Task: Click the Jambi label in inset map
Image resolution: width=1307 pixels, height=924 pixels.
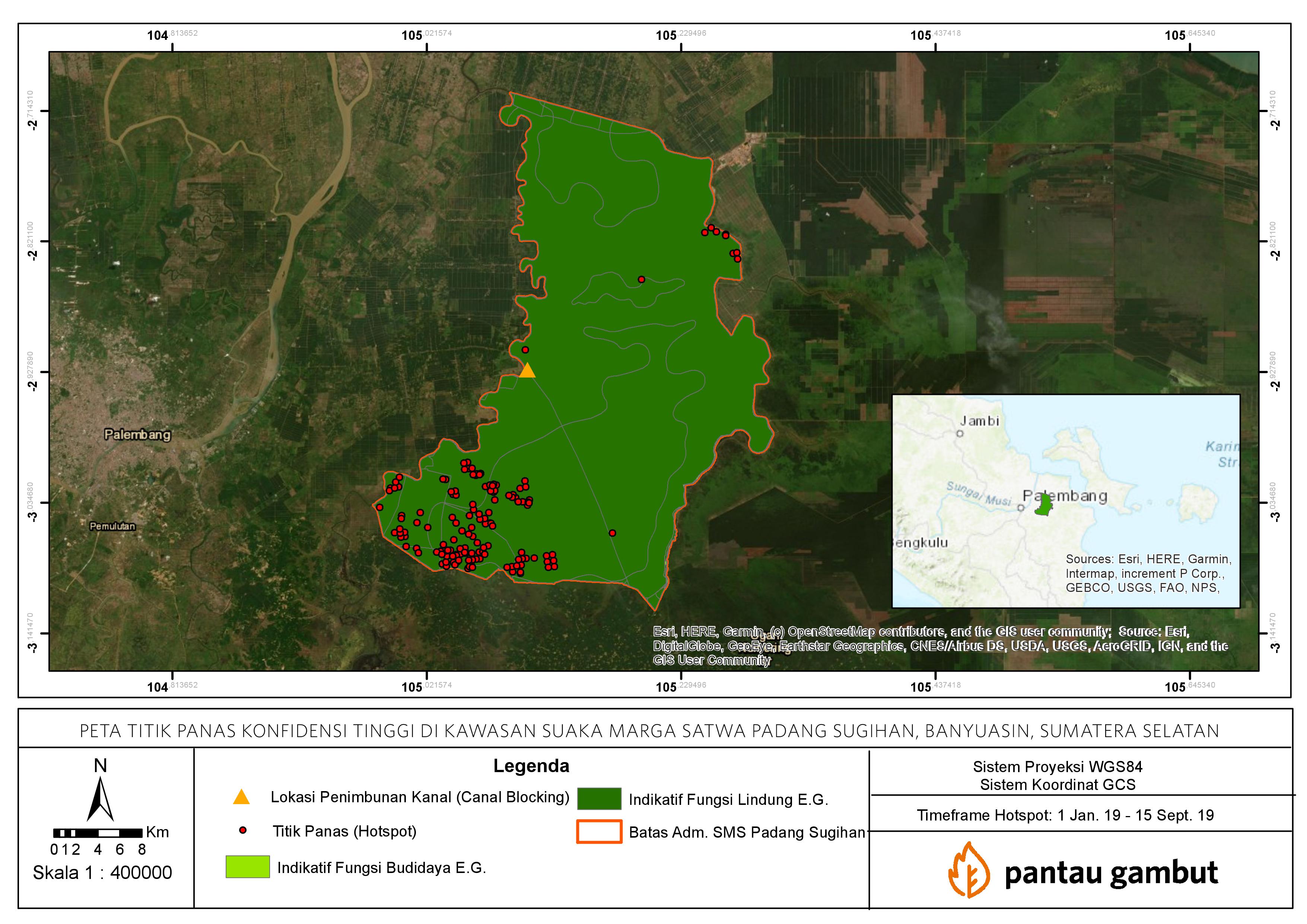Action: (x=979, y=421)
